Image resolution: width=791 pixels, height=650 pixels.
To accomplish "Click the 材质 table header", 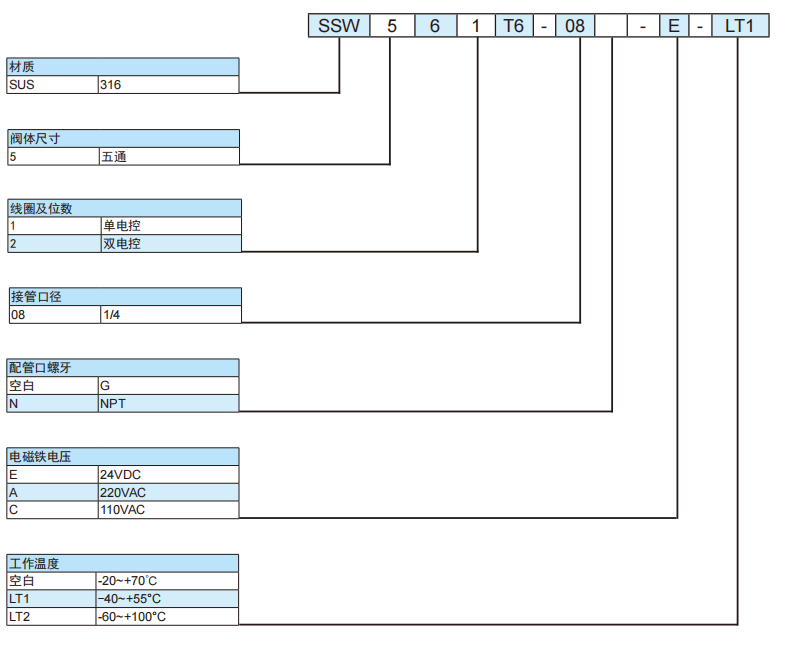I will [x=123, y=67].
